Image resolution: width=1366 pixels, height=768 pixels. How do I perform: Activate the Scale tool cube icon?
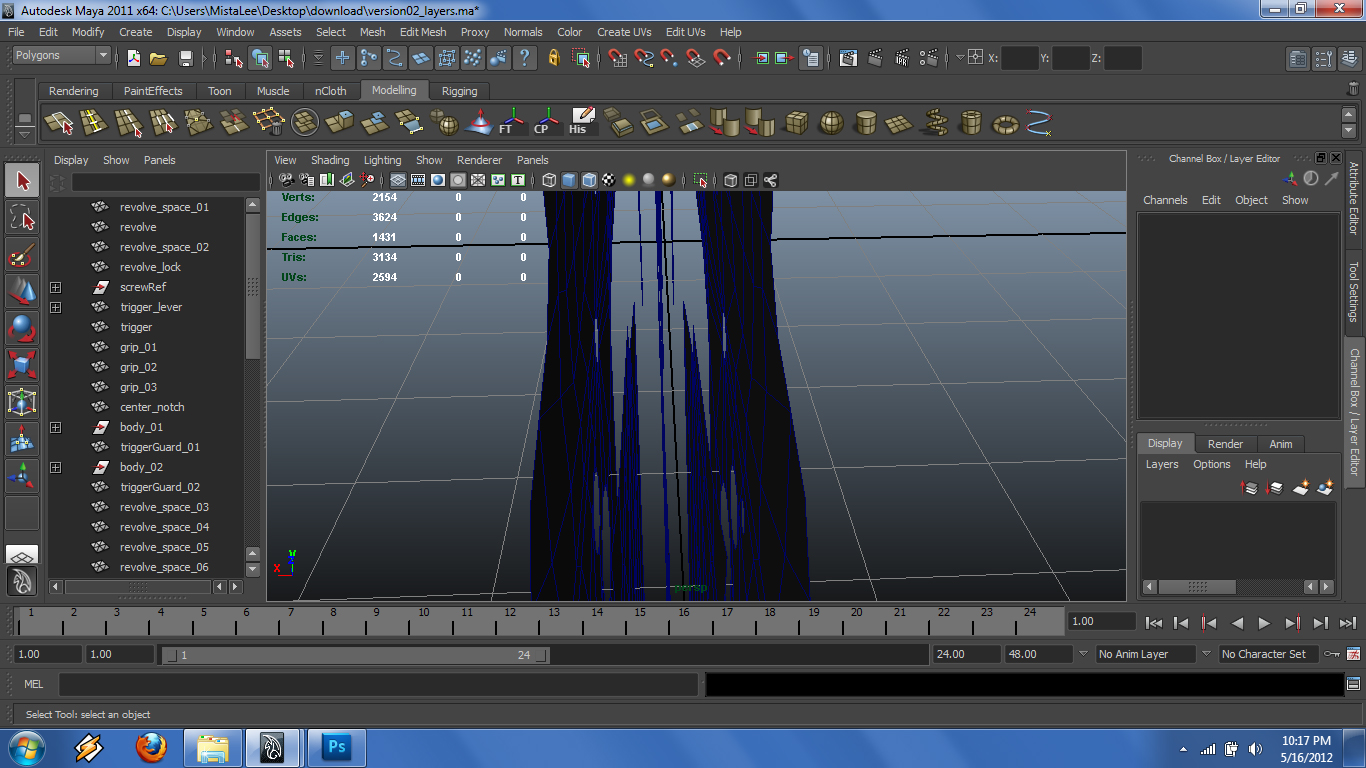point(22,365)
